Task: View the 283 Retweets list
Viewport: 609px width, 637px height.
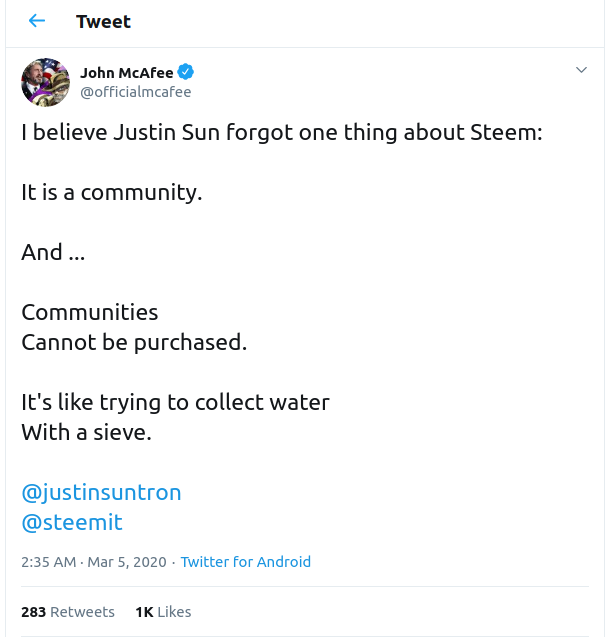Action: point(68,611)
